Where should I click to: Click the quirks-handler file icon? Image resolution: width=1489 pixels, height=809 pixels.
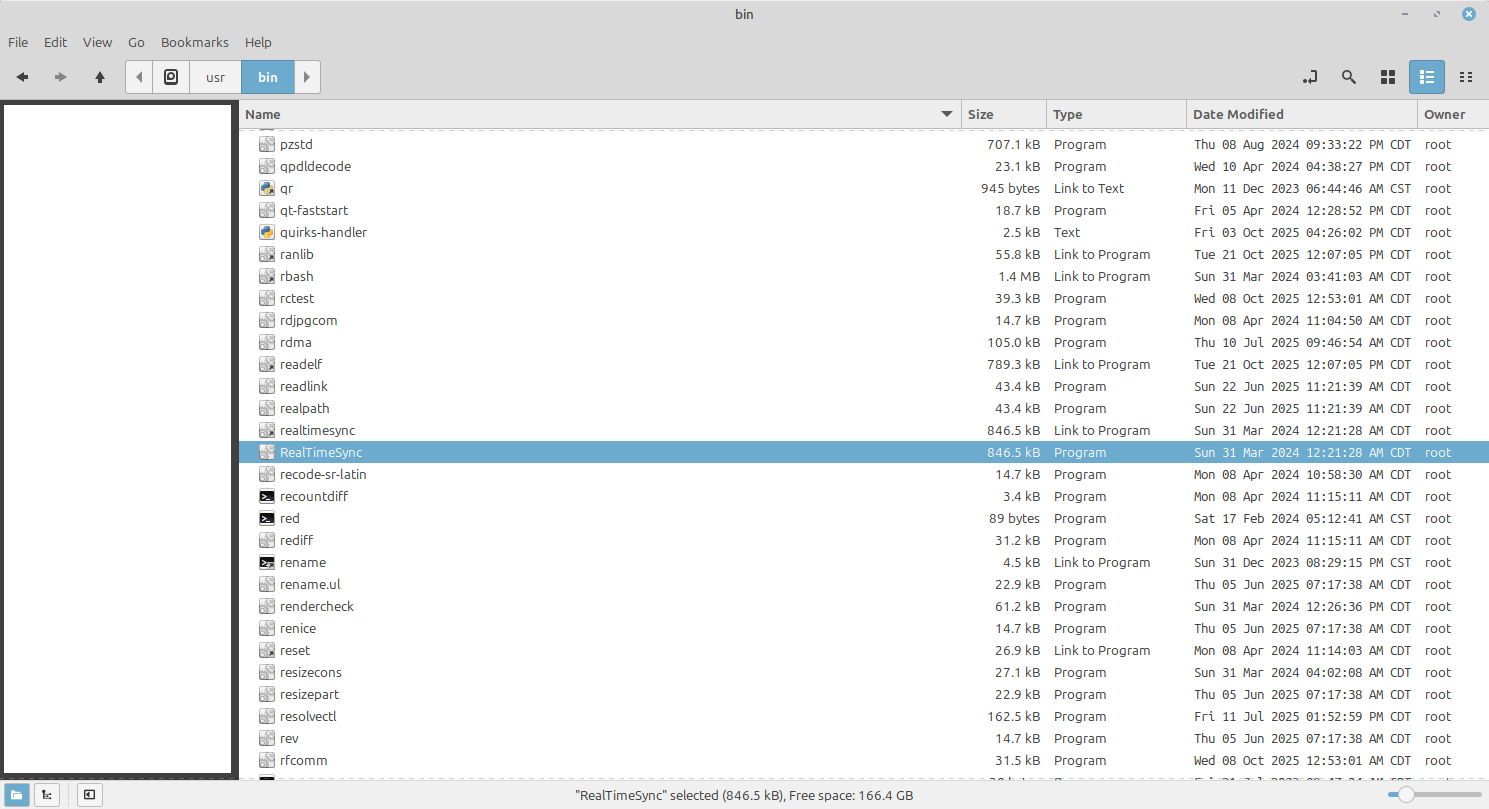pos(267,232)
